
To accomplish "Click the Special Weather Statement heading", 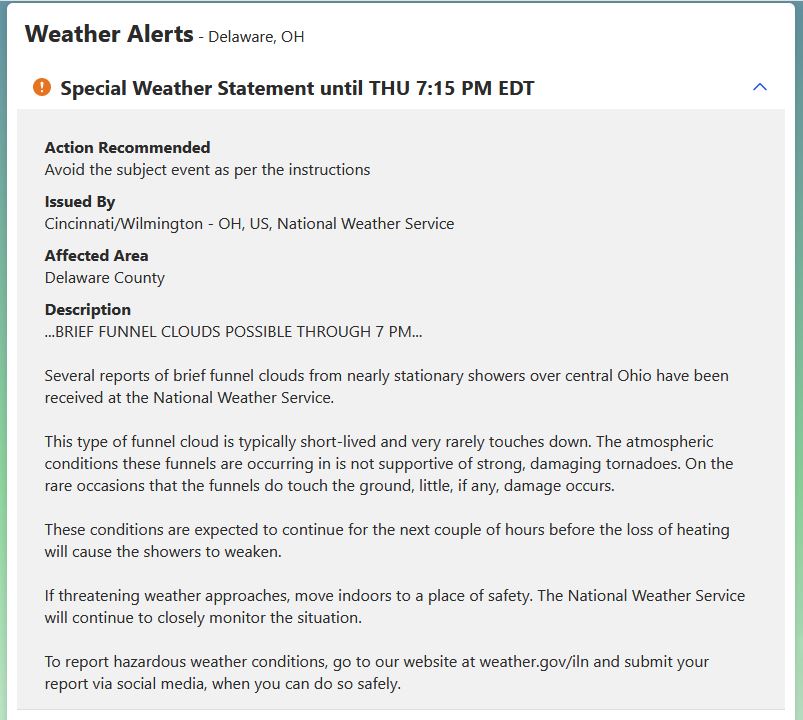I will pyautogui.click(x=297, y=88).
